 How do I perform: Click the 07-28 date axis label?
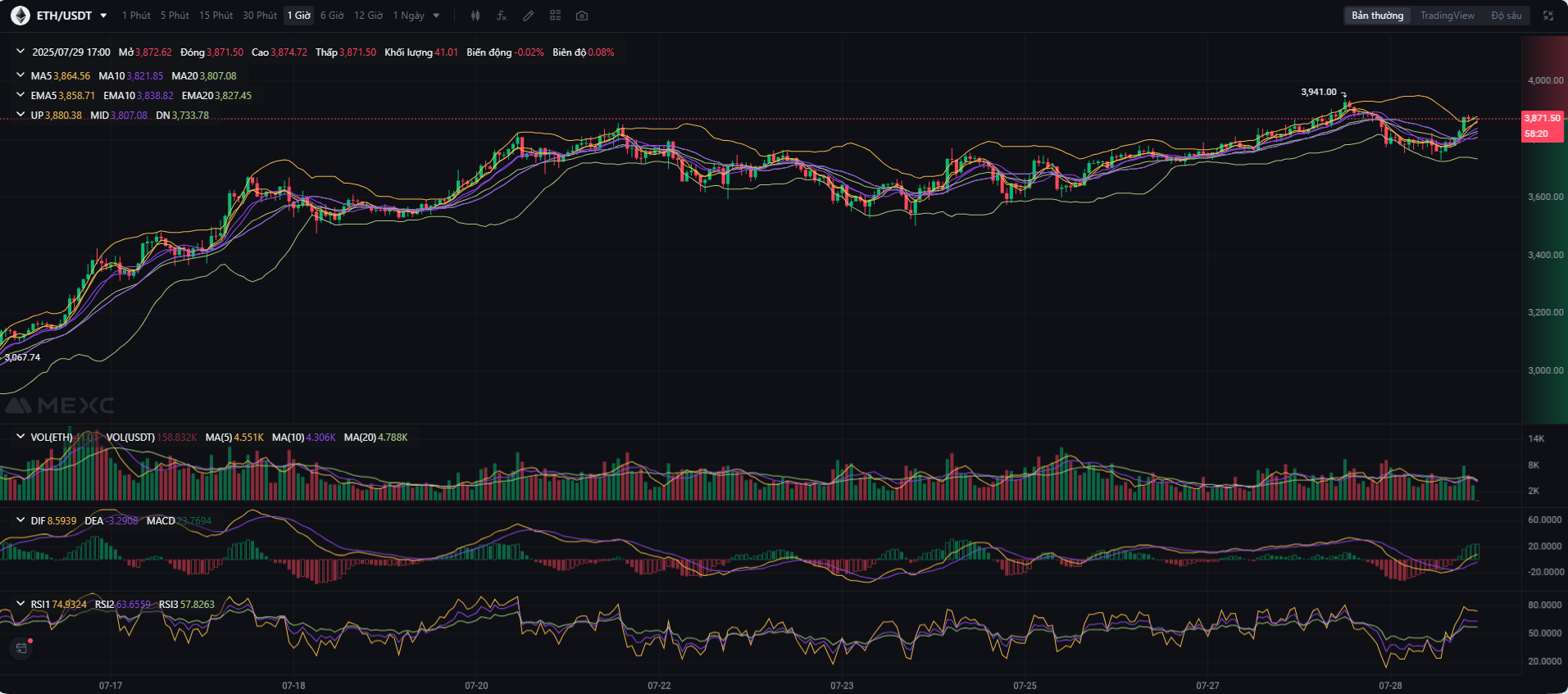[1390, 685]
